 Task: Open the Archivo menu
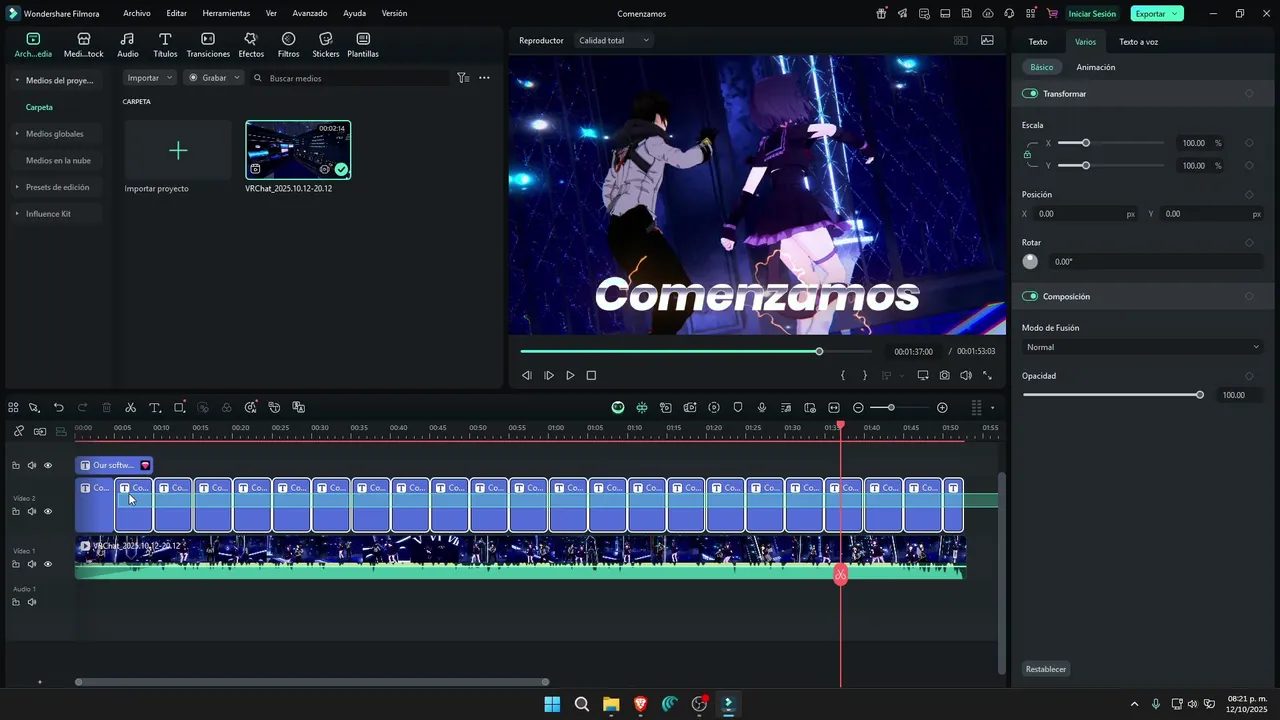pyautogui.click(x=137, y=14)
